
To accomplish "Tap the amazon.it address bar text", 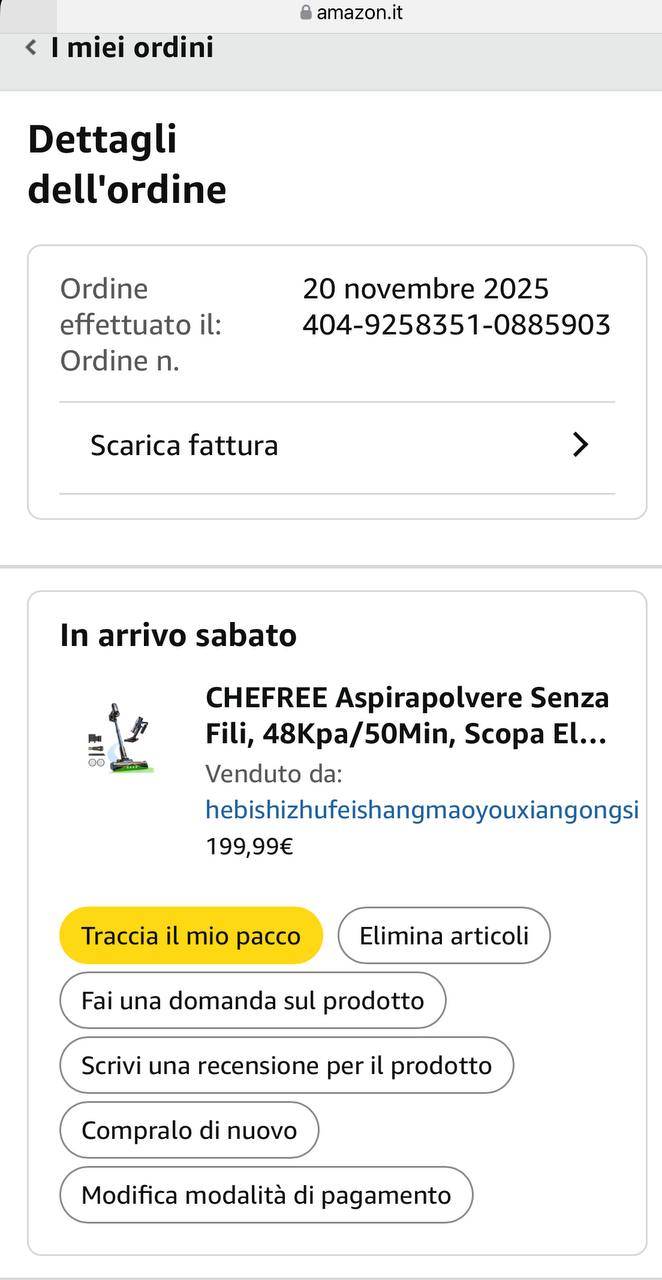I will (x=359, y=13).
